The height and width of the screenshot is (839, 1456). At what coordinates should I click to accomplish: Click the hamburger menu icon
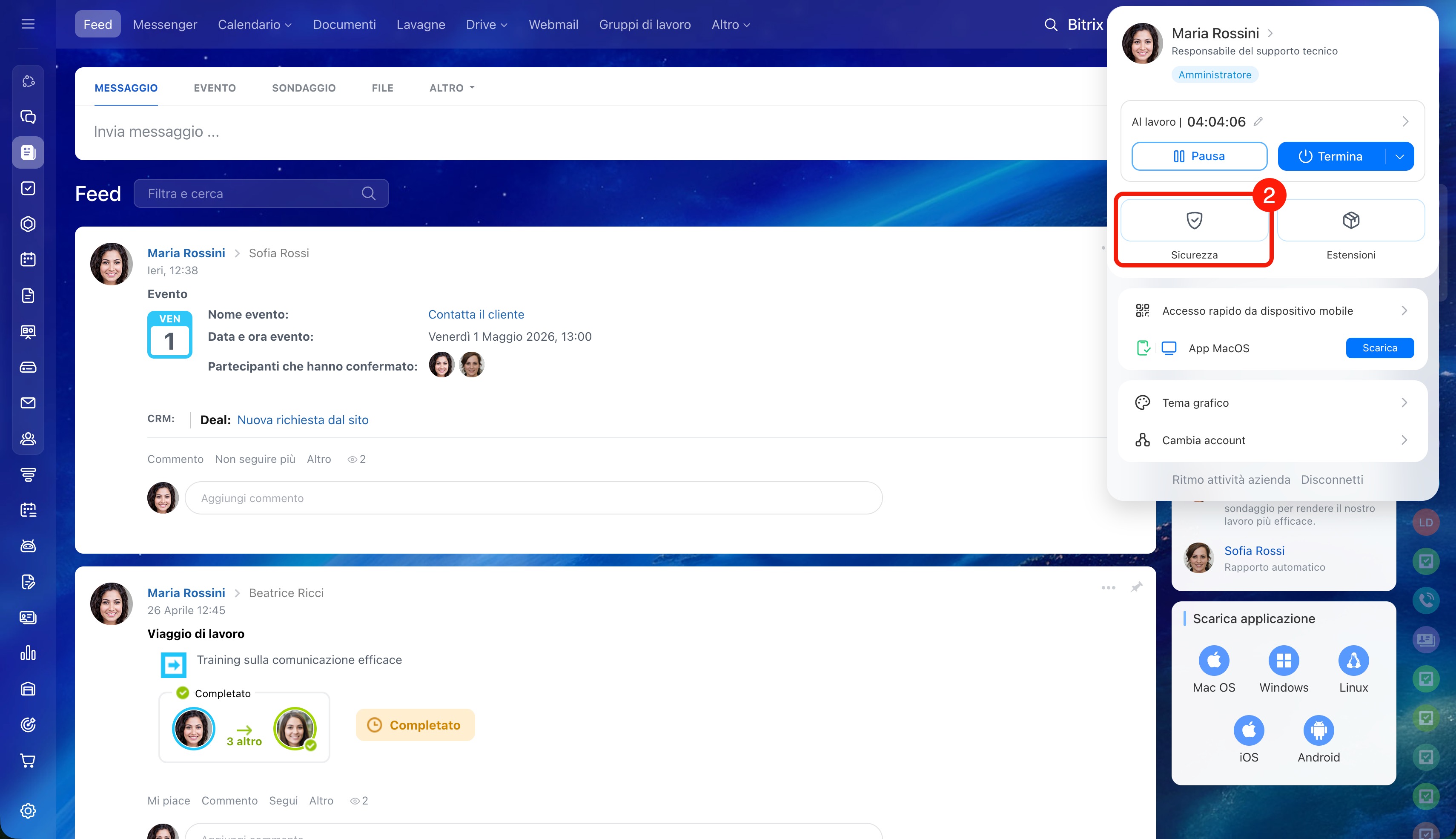click(28, 24)
